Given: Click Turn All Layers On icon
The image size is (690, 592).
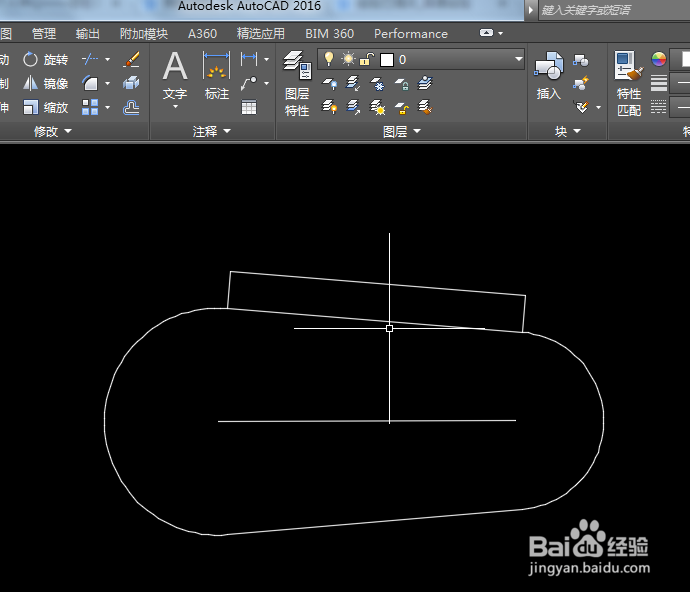Looking at the screenshot, I should tap(330, 107).
